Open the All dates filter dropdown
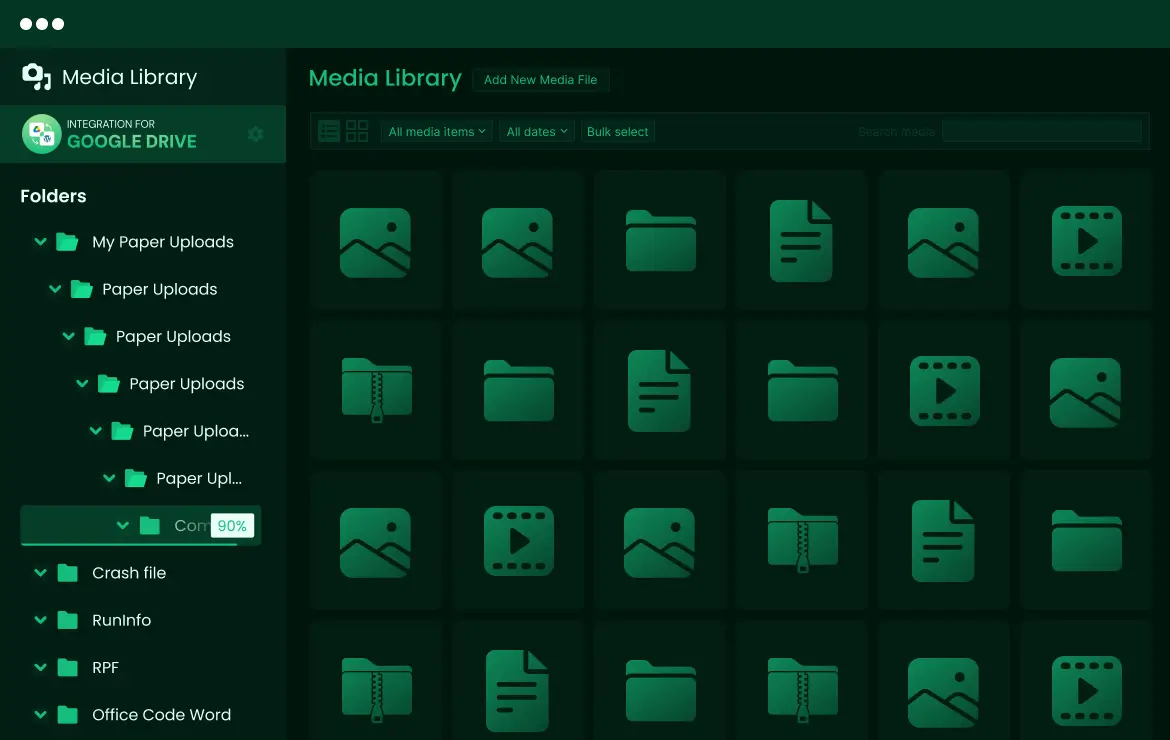 tap(536, 131)
